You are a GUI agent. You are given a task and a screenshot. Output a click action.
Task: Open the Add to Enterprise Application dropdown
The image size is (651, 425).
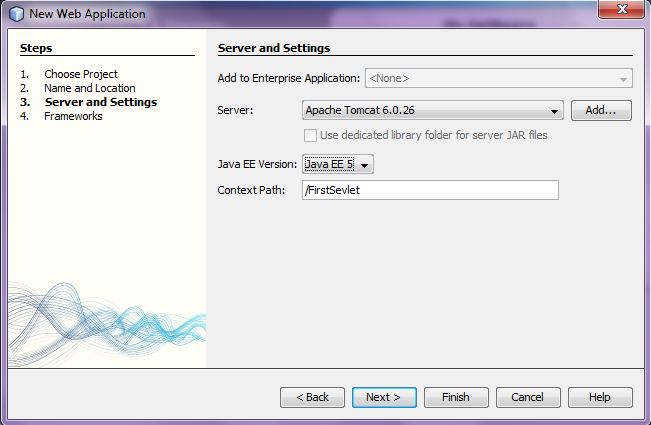click(499, 78)
